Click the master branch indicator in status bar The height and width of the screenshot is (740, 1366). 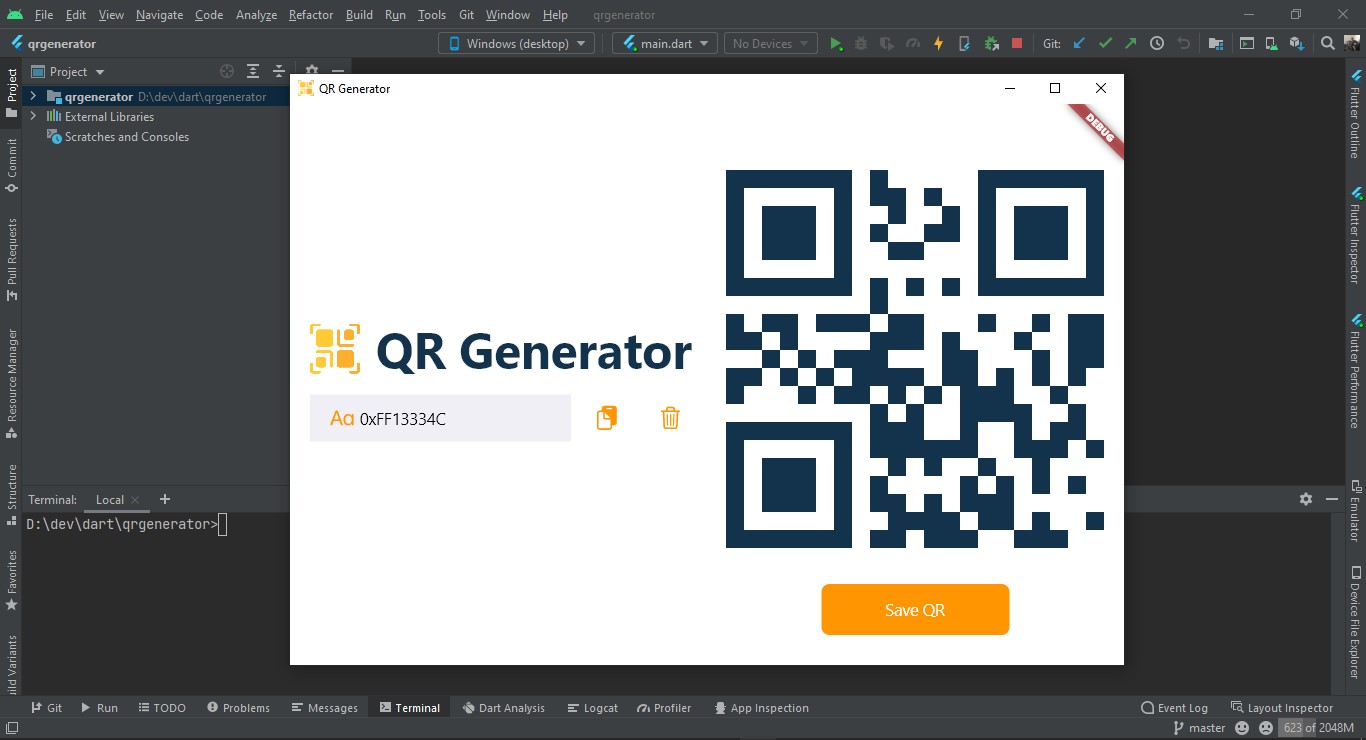[x=1198, y=728]
